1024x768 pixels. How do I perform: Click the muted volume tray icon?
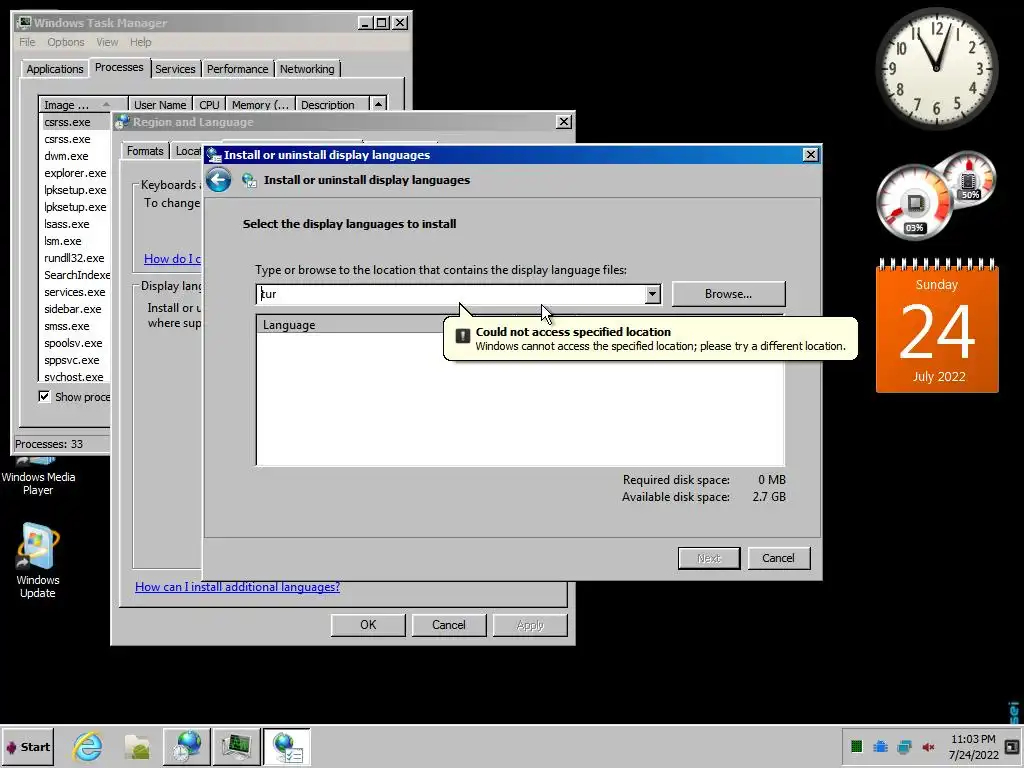[x=928, y=746]
